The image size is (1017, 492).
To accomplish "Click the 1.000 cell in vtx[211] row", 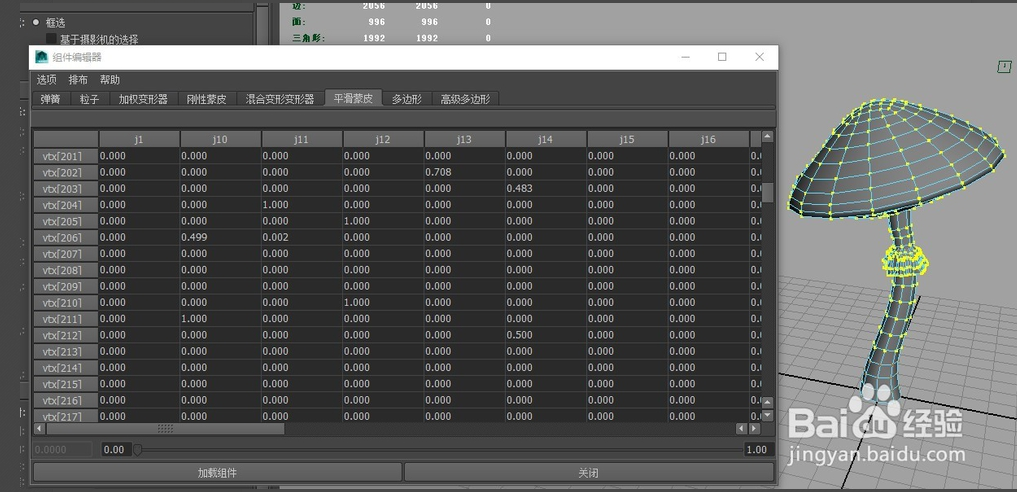I will coord(221,318).
